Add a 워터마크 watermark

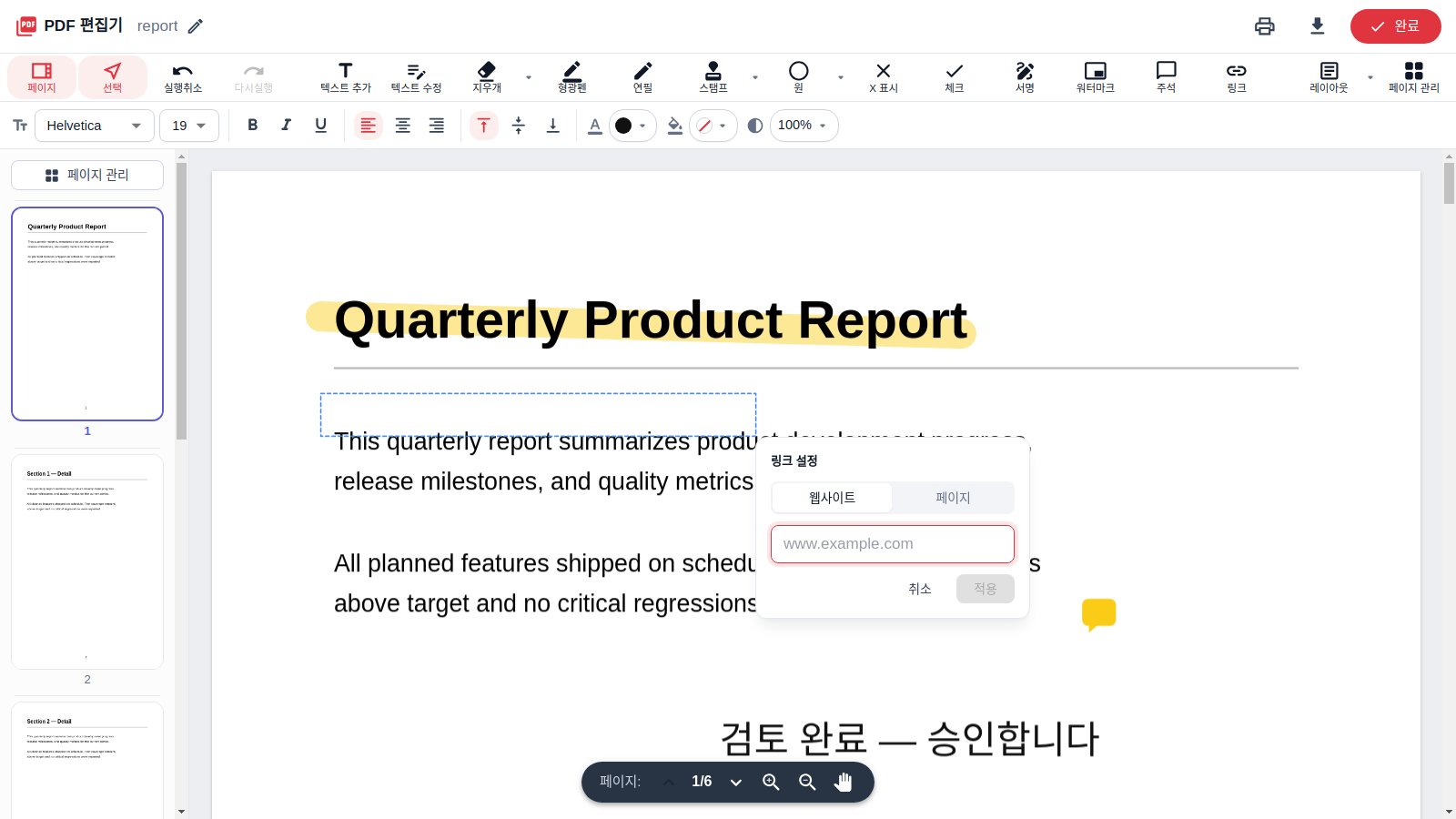pos(1096,76)
